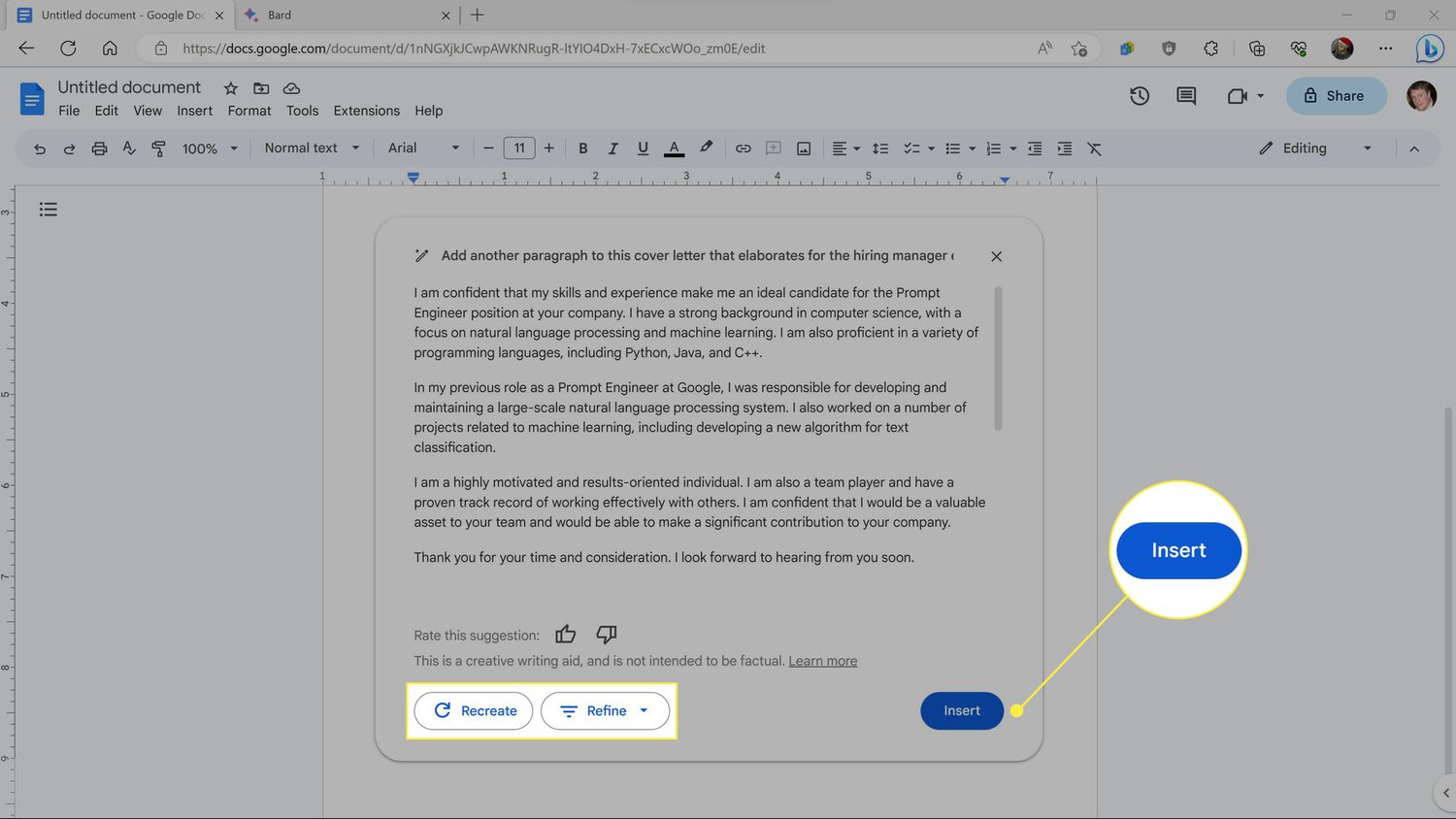This screenshot has height=819, width=1456.
Task: Follow the Learn more link
Action: click(x=822, y=661)
